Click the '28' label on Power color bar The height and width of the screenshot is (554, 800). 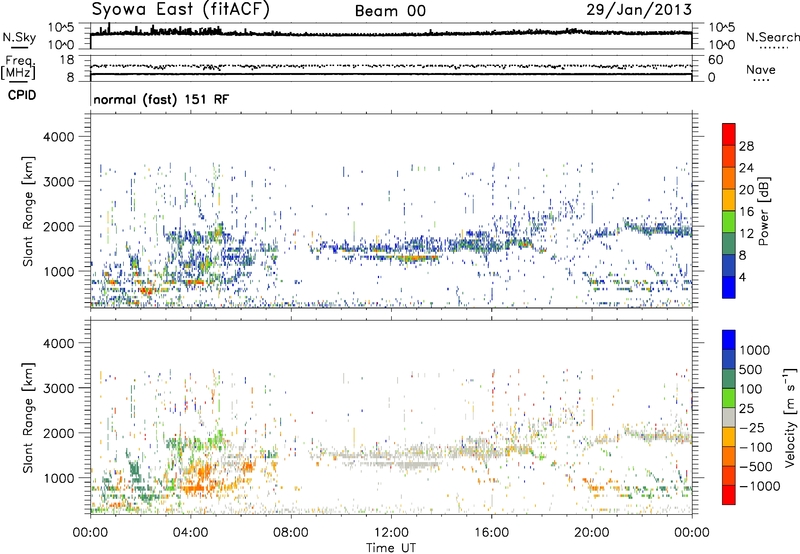pyautogui.click(x=746, y=146)
